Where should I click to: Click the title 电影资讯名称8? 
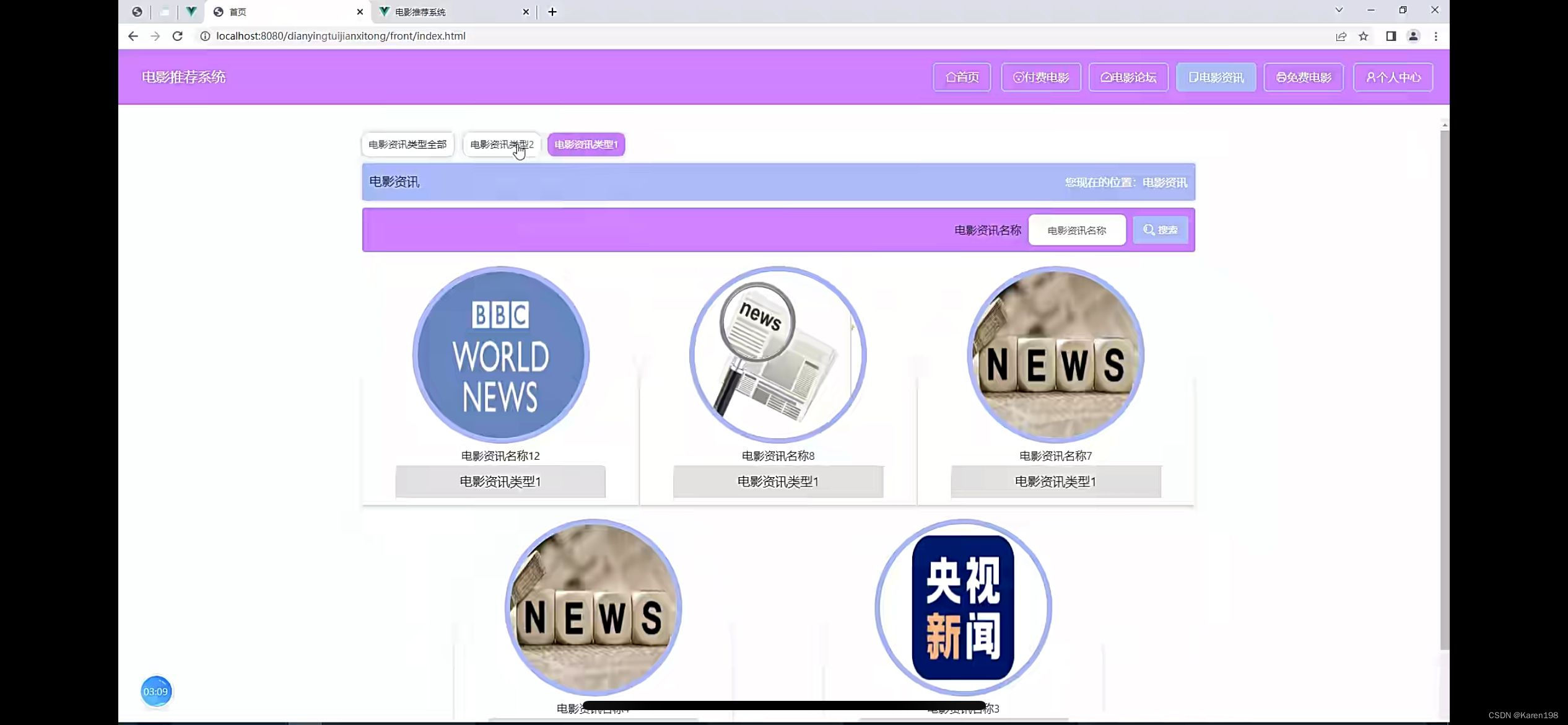778,456
